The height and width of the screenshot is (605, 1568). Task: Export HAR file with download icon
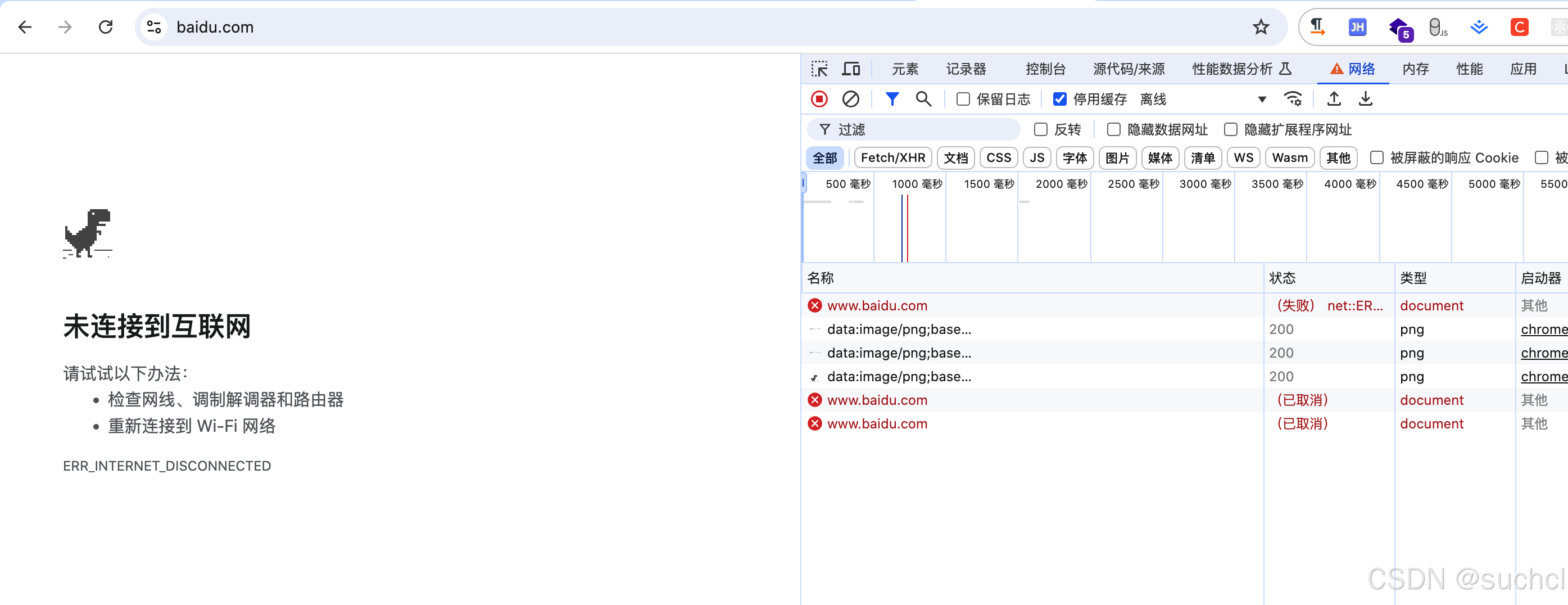click(1365, 99)
